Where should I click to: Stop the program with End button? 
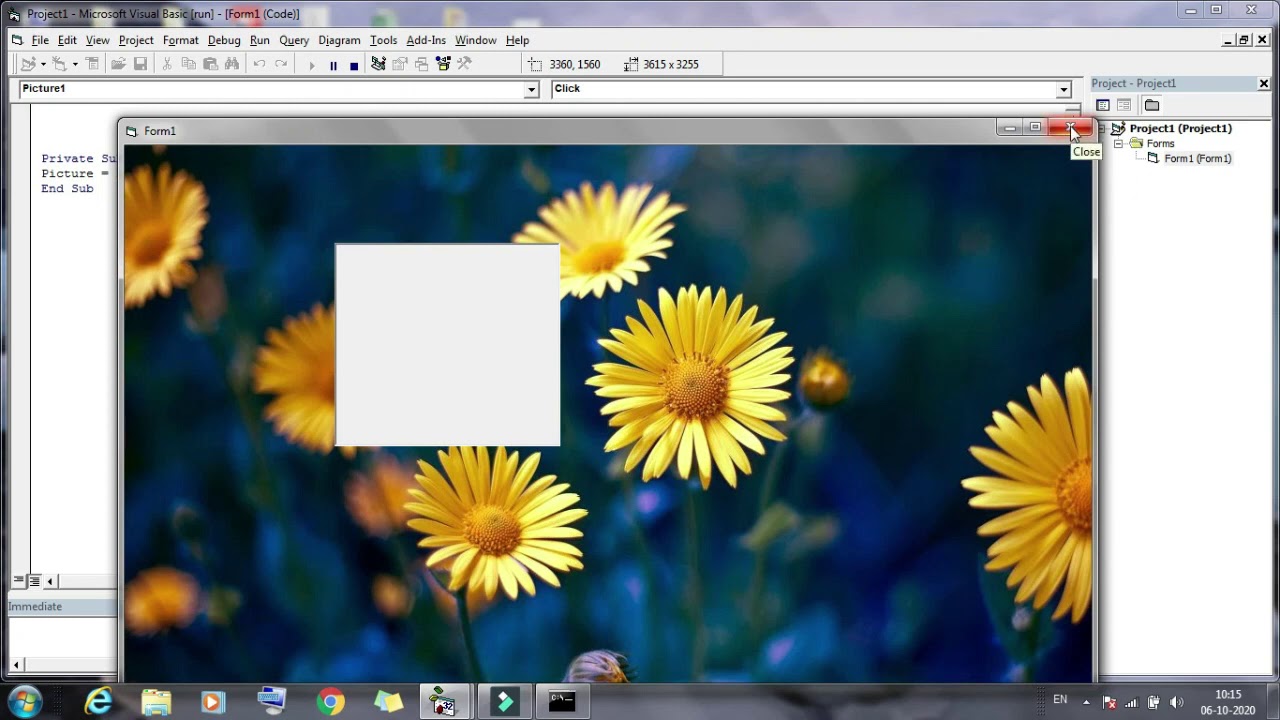click(354, 65)
